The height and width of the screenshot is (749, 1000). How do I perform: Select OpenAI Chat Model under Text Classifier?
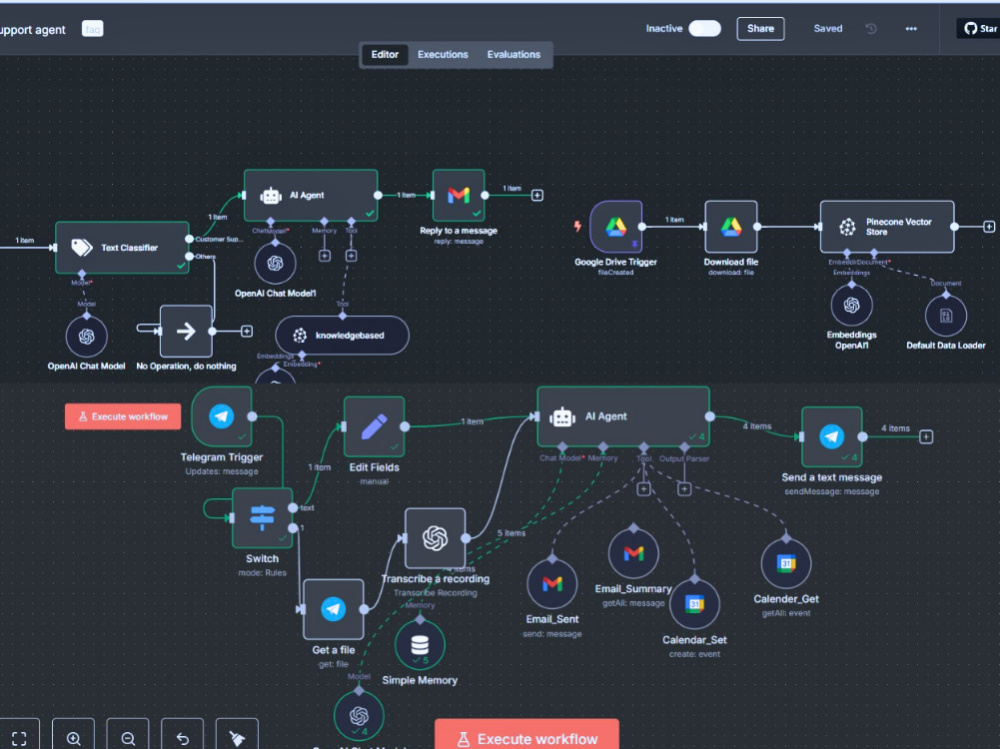coord(87,336)
